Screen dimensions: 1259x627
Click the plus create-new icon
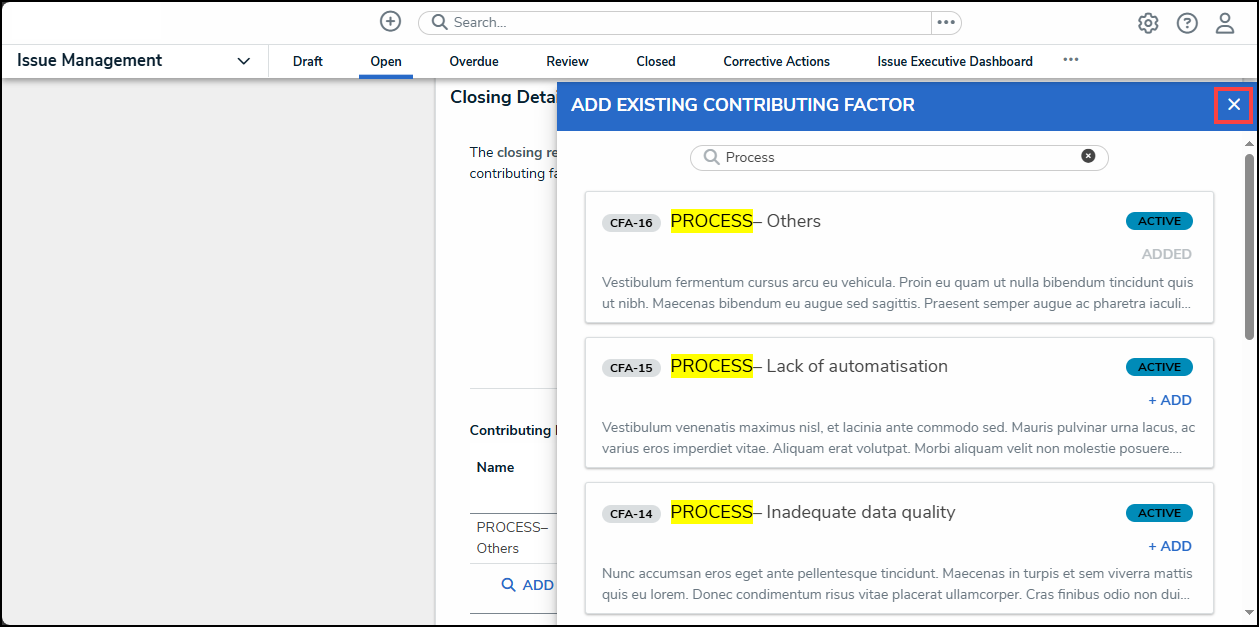(390, 22)
